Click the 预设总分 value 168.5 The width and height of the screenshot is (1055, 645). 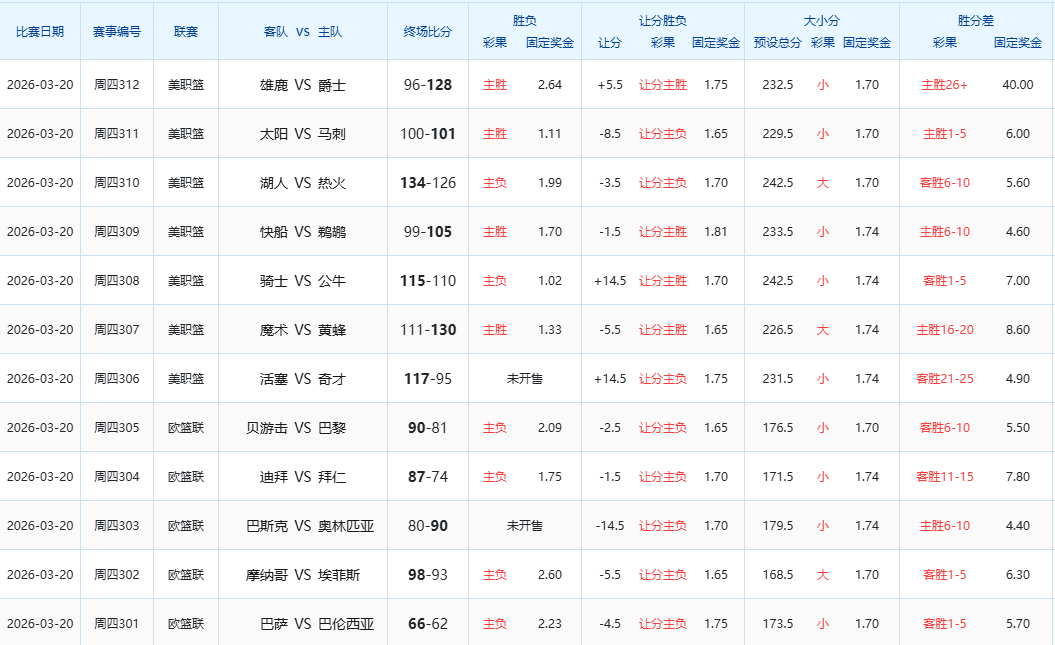pos(777,575)
